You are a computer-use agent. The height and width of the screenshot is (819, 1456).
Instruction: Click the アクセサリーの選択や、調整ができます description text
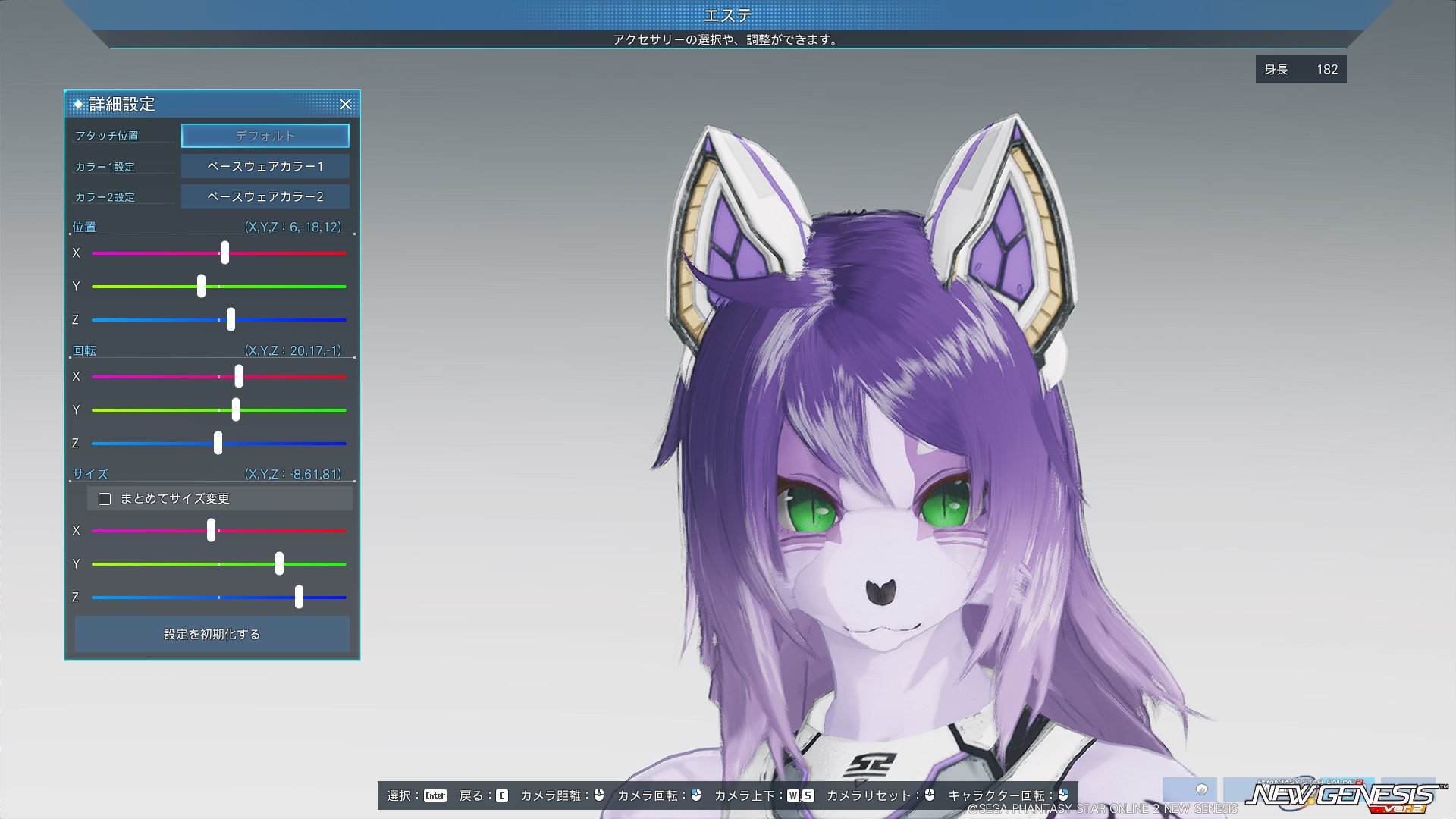point(726,39)
